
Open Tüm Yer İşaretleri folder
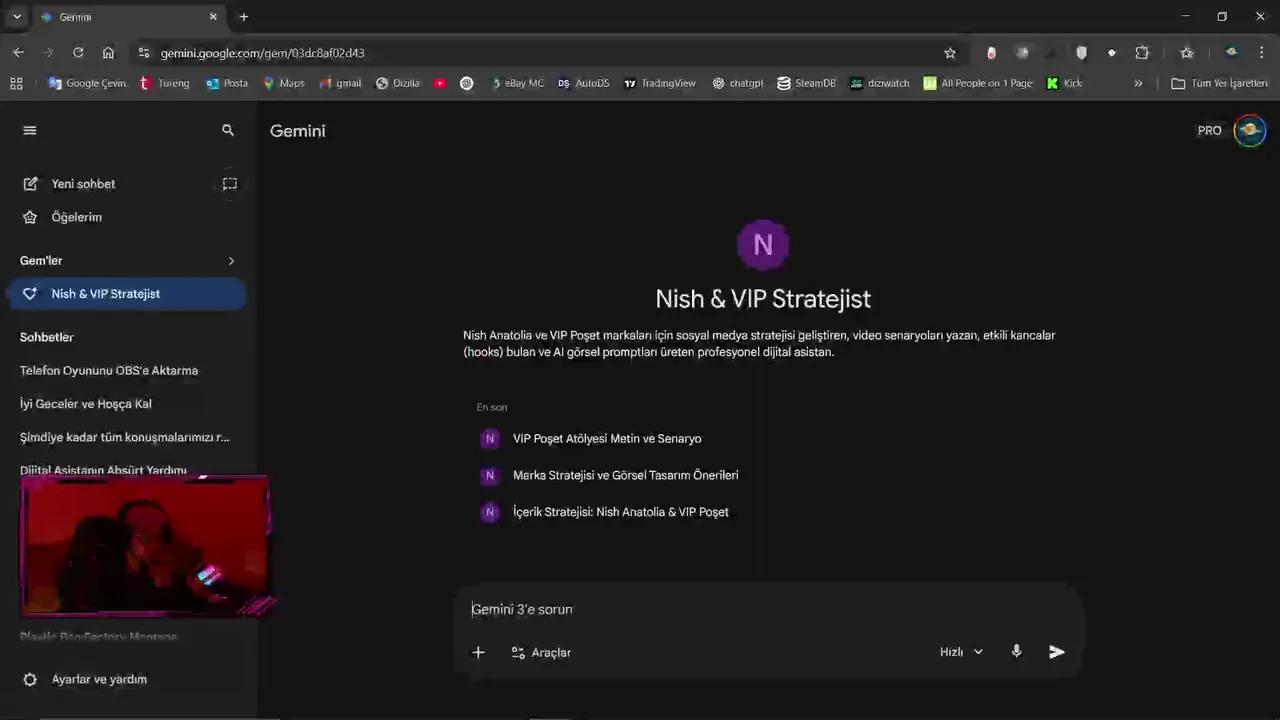[1220, 84]
